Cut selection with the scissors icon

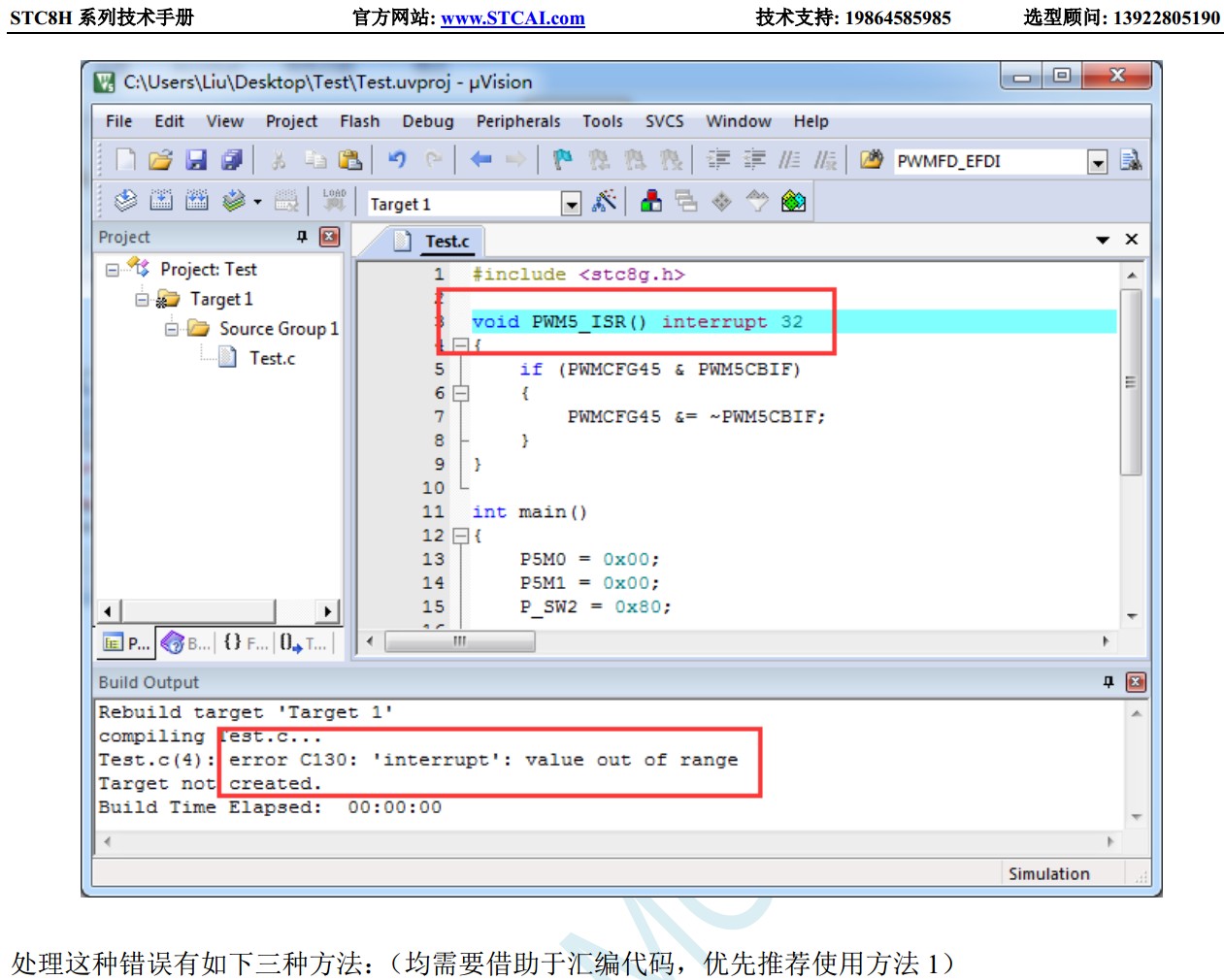pos(280,160)
